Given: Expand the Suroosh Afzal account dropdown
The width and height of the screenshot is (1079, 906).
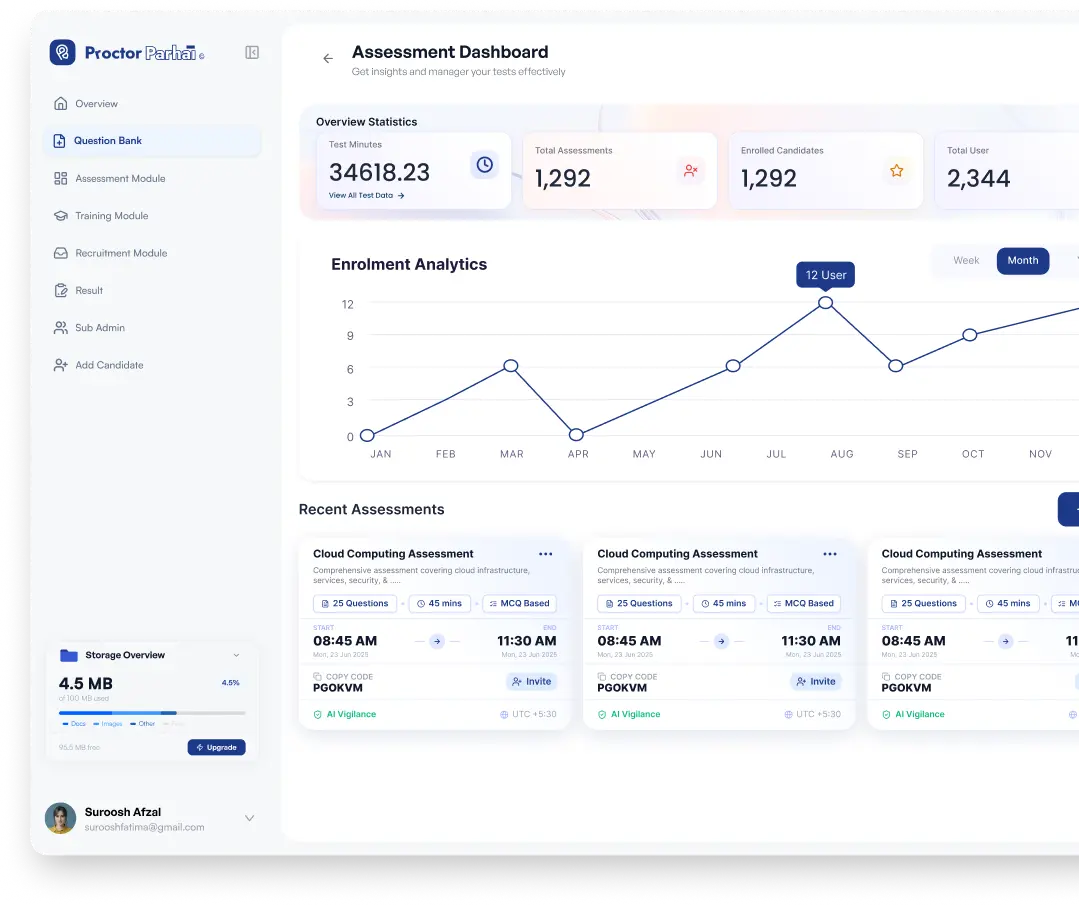Looking at the screenshot, I should 250,819.
